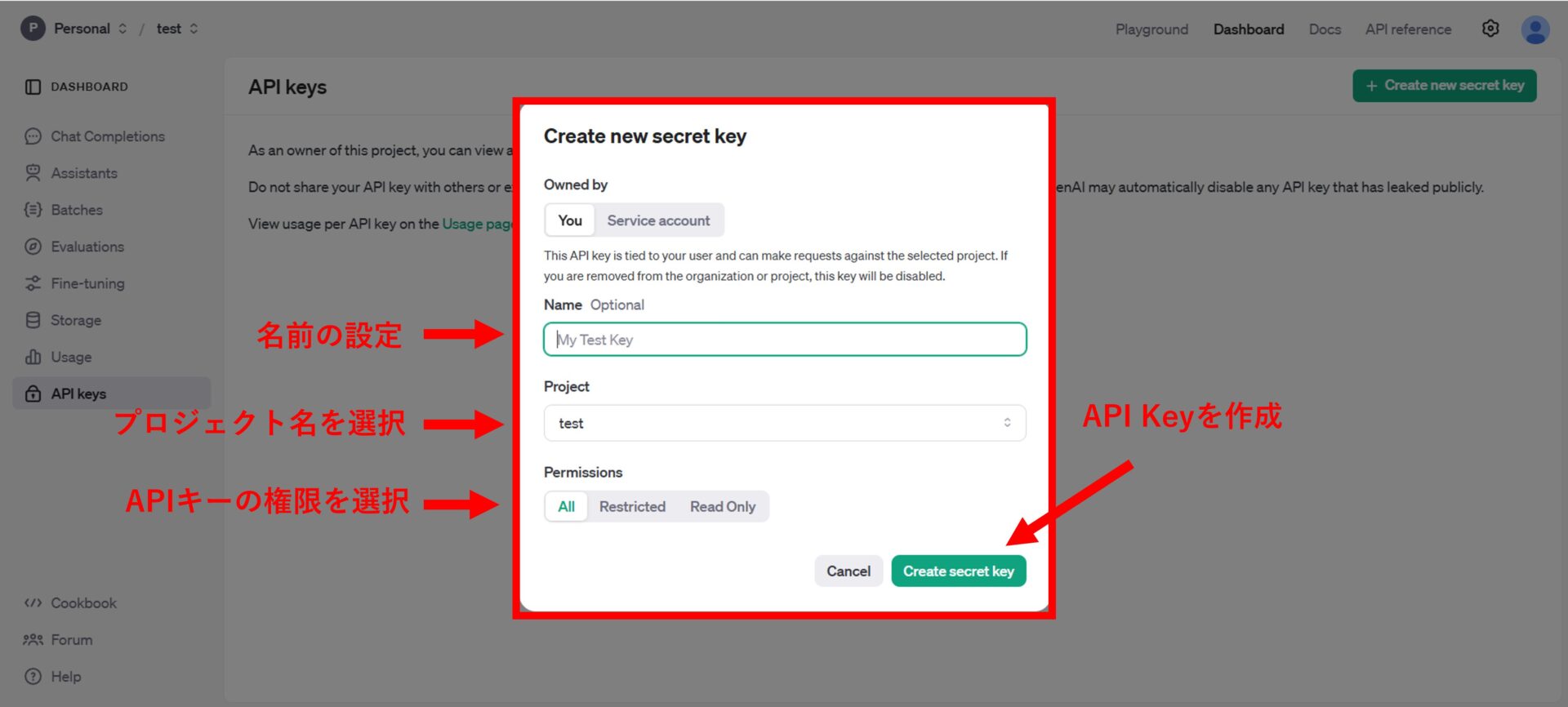Select the 'You' owner option

click(x=569, y=220)
